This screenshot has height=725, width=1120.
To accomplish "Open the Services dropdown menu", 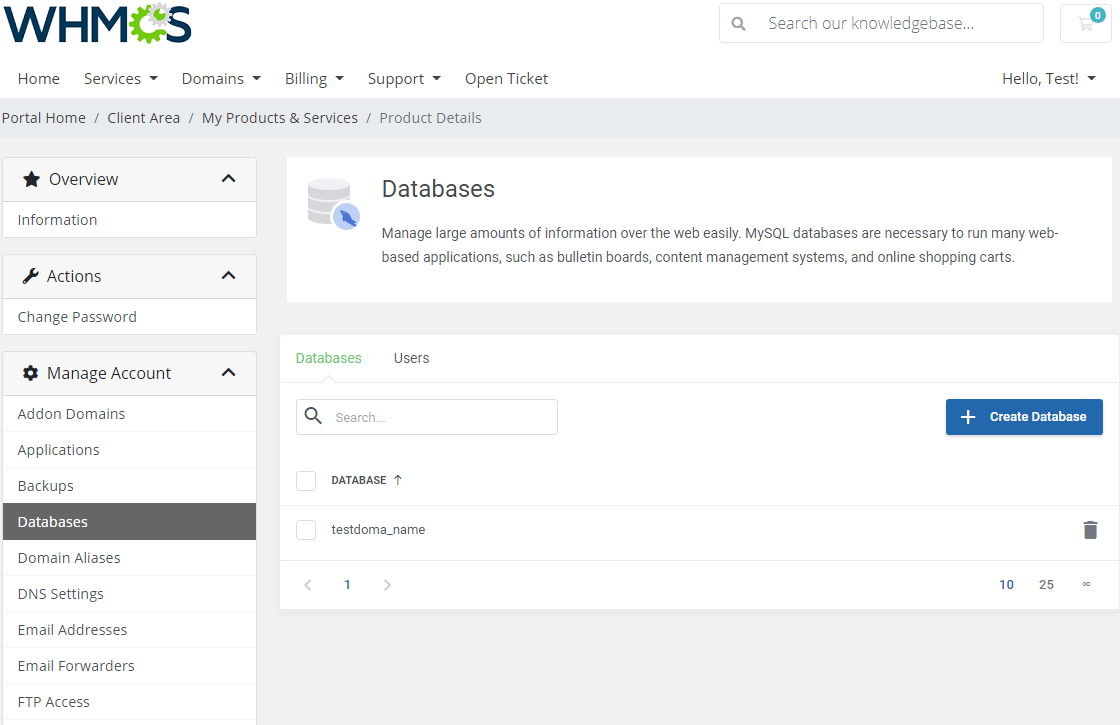I will click(121, 79).
